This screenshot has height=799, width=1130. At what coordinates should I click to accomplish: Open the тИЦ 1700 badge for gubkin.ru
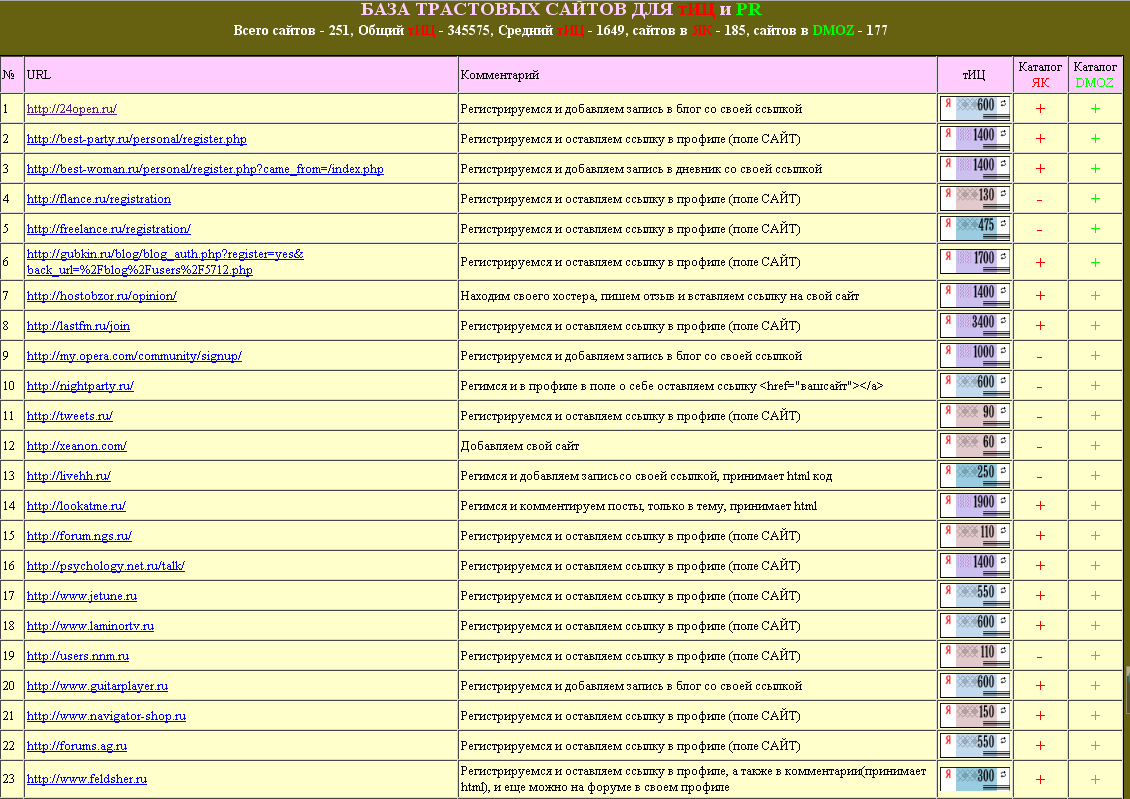click(975, 262)
